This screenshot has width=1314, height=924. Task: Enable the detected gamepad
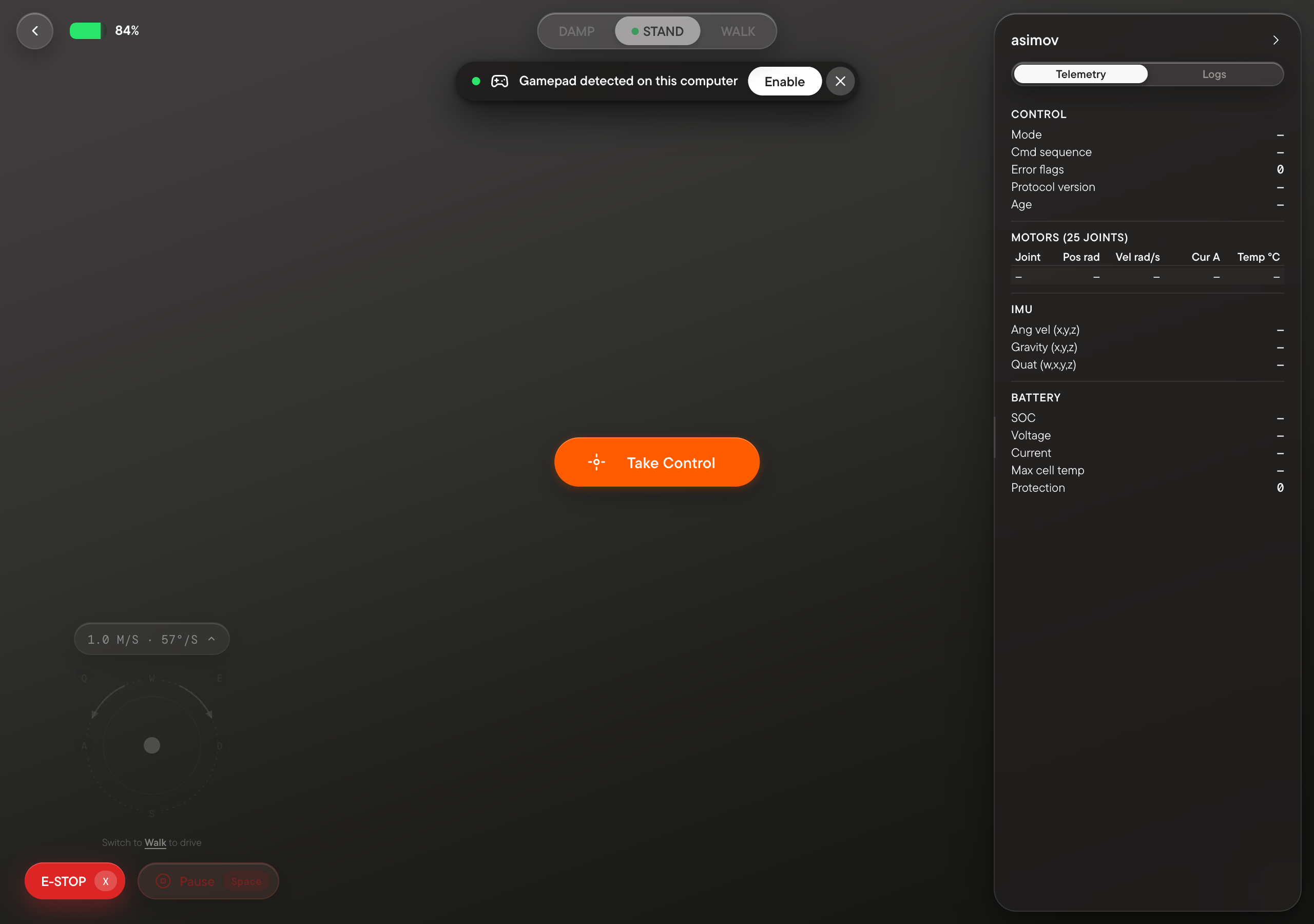[x=785, y=81]
